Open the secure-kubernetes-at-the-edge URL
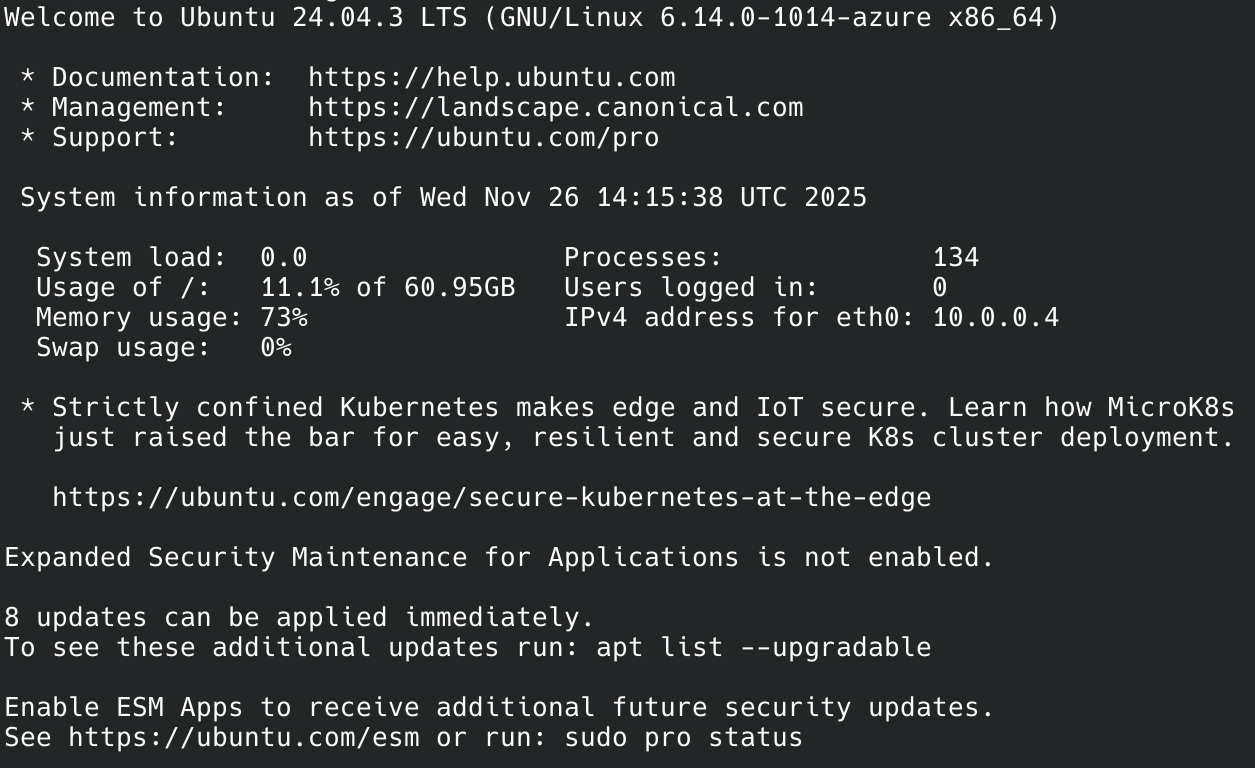 point(491,498)
